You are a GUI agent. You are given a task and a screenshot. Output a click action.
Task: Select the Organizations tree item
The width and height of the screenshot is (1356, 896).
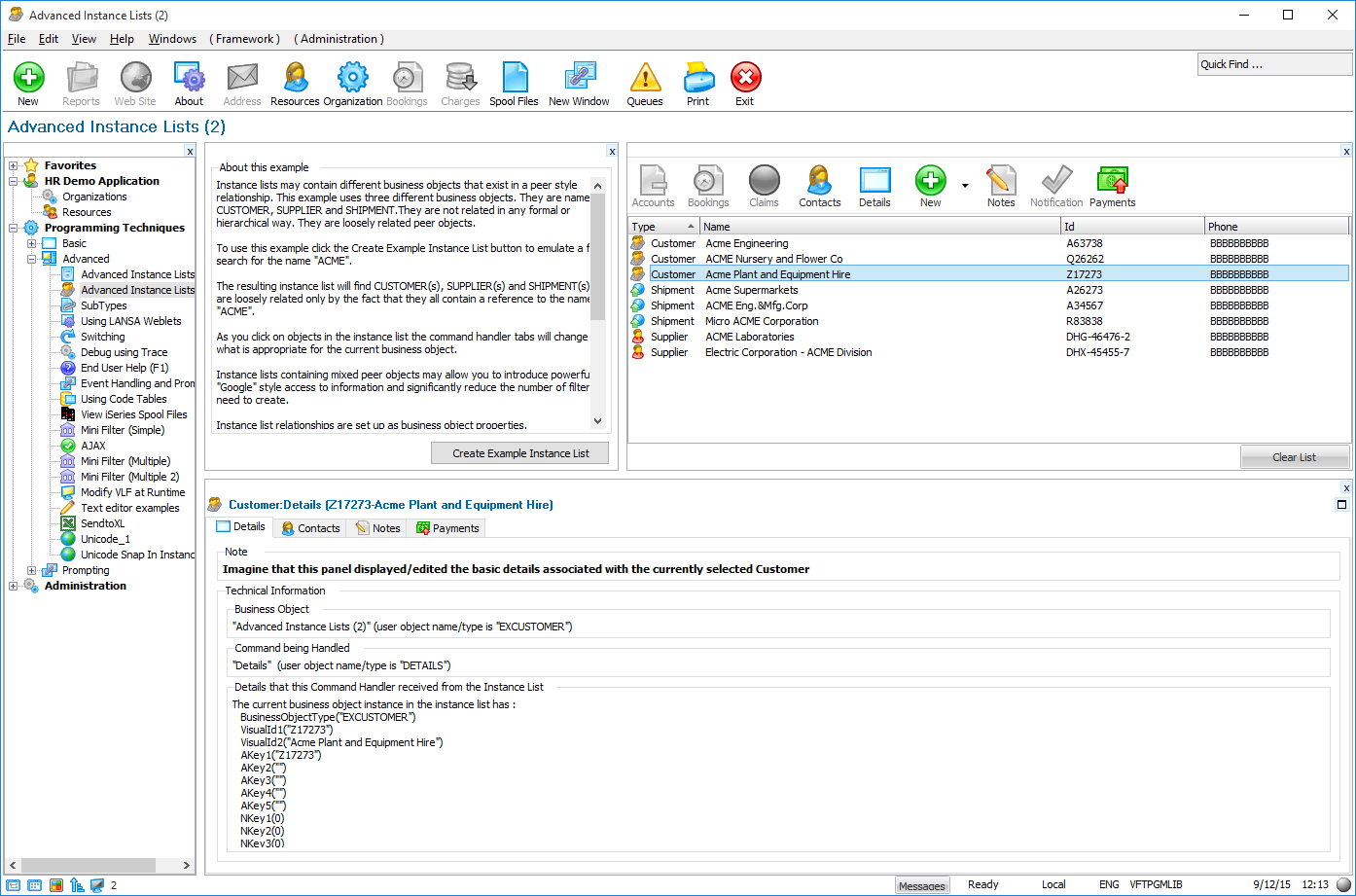click(x=94, y=197)
